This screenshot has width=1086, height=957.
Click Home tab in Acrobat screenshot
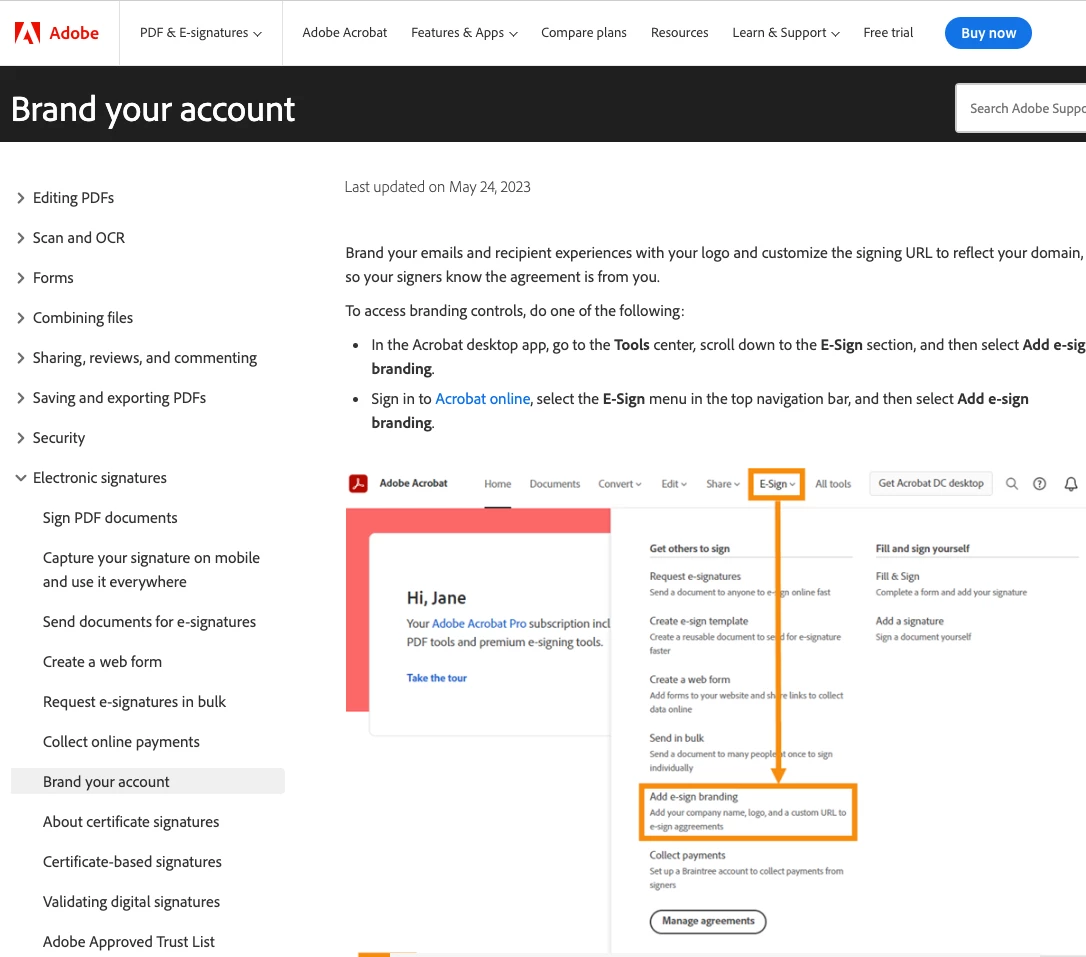(x=497, y=484)
